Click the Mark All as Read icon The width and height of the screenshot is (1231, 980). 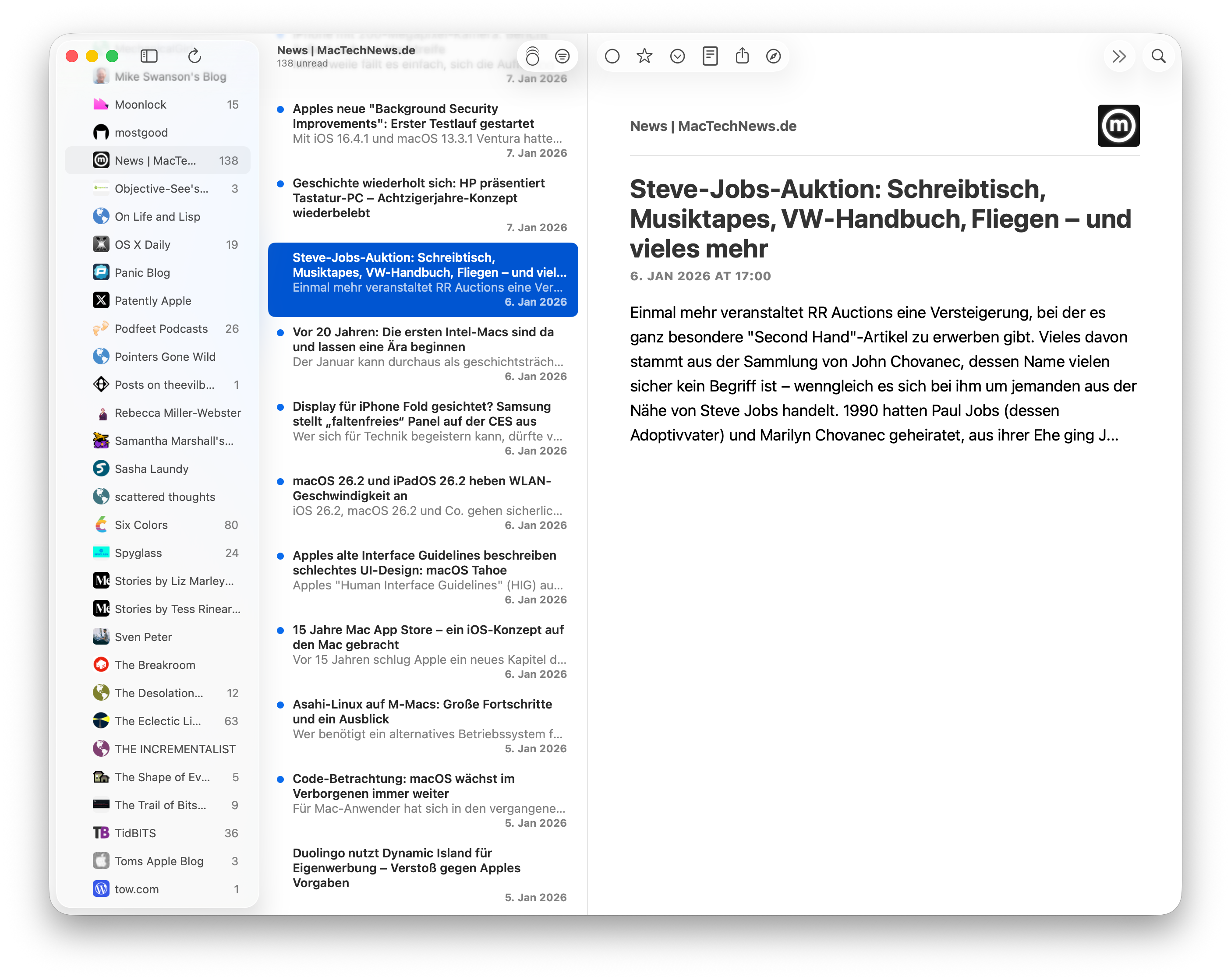[532, 56]
